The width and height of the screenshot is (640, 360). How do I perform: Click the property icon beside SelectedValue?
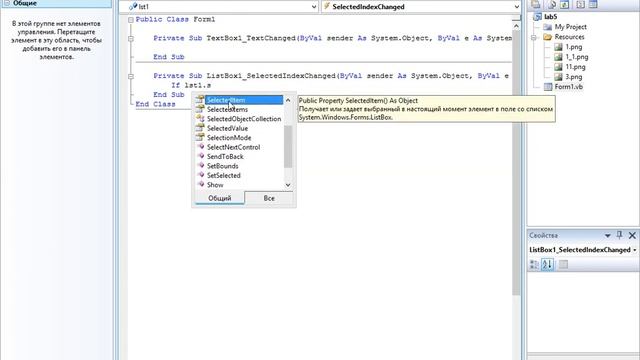[200, 128]
